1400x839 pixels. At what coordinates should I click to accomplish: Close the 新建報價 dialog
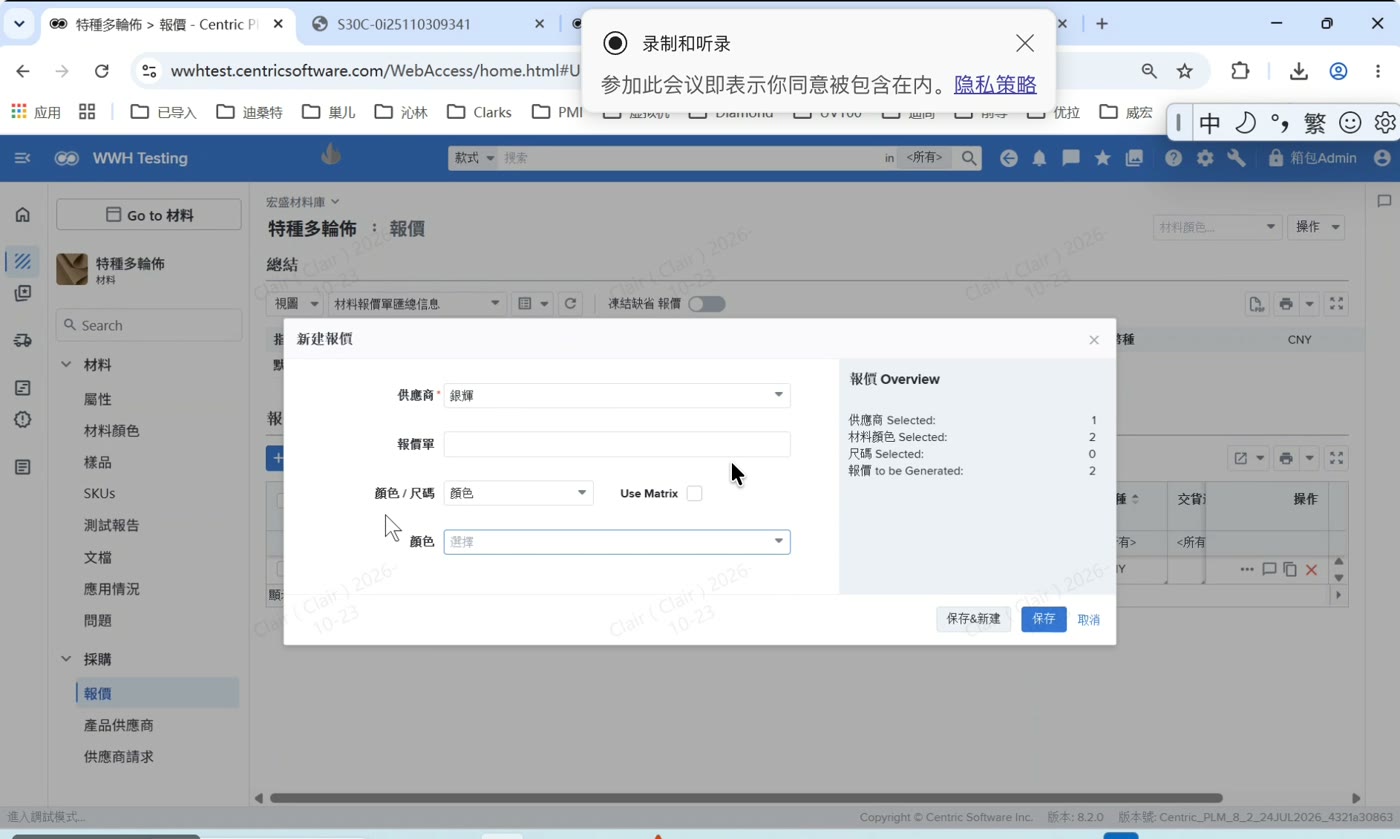(1094, 340)
